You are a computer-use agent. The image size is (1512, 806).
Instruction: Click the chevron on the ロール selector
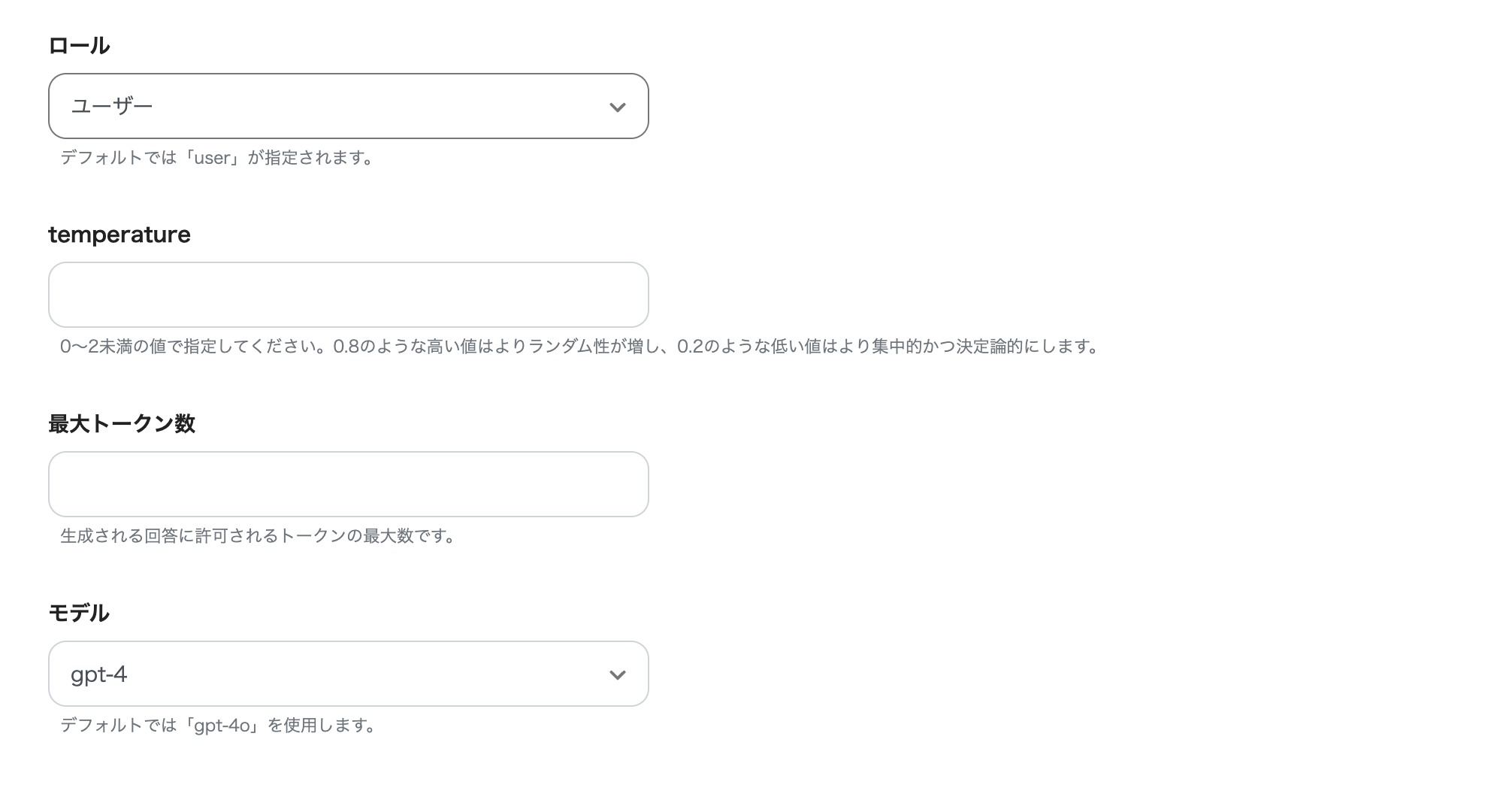pyautogui.click(x=618, y=107)
